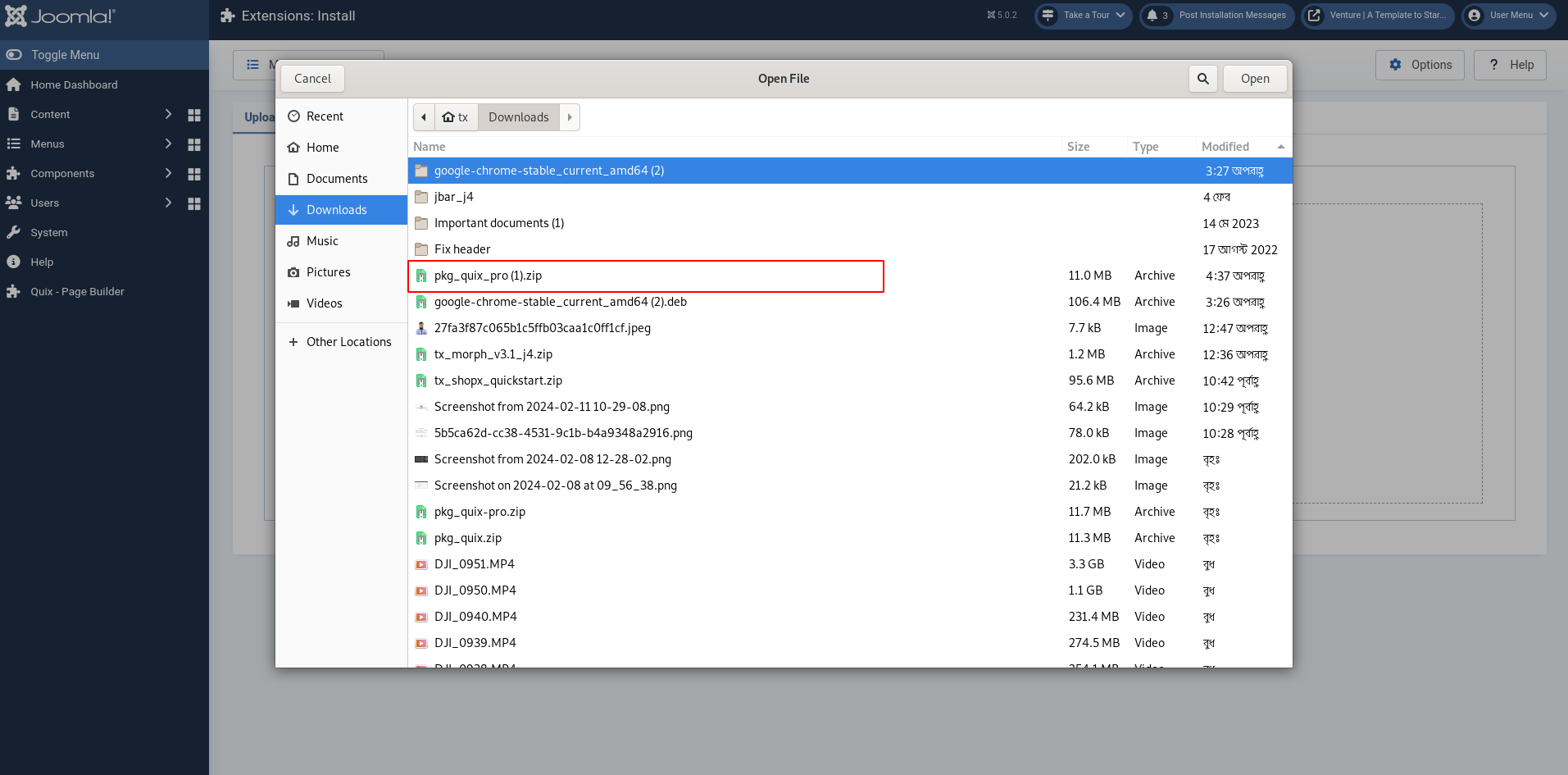Click the Downloads path bar button
The image size is (1568, 775).
(519, 117)
